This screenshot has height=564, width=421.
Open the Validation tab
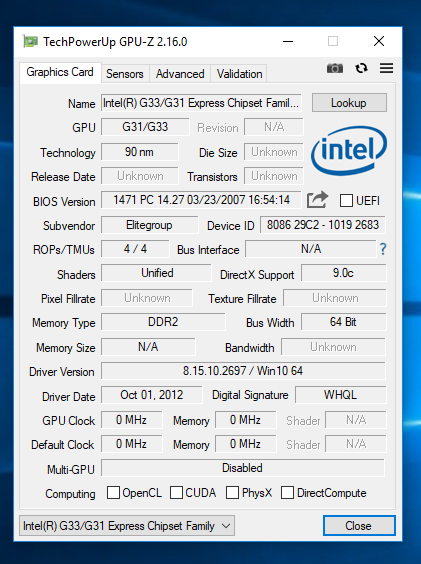tap(239, 74)
